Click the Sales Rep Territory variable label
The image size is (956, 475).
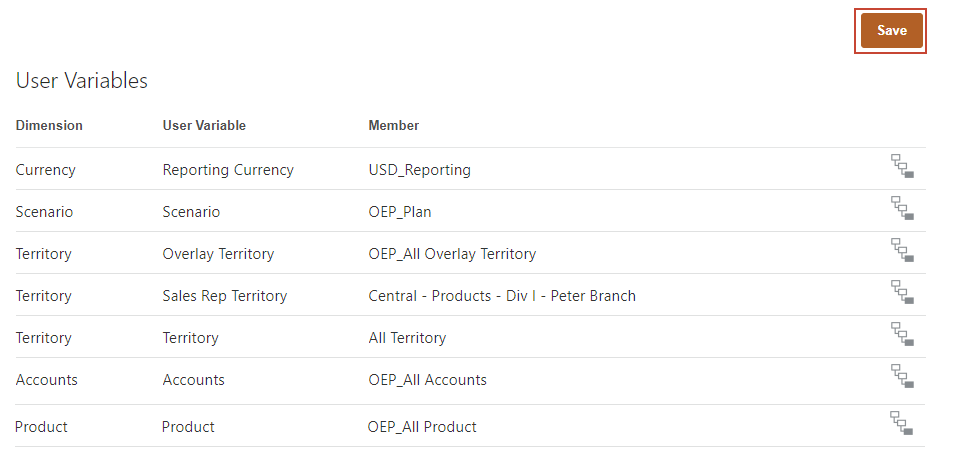point(224,296)
